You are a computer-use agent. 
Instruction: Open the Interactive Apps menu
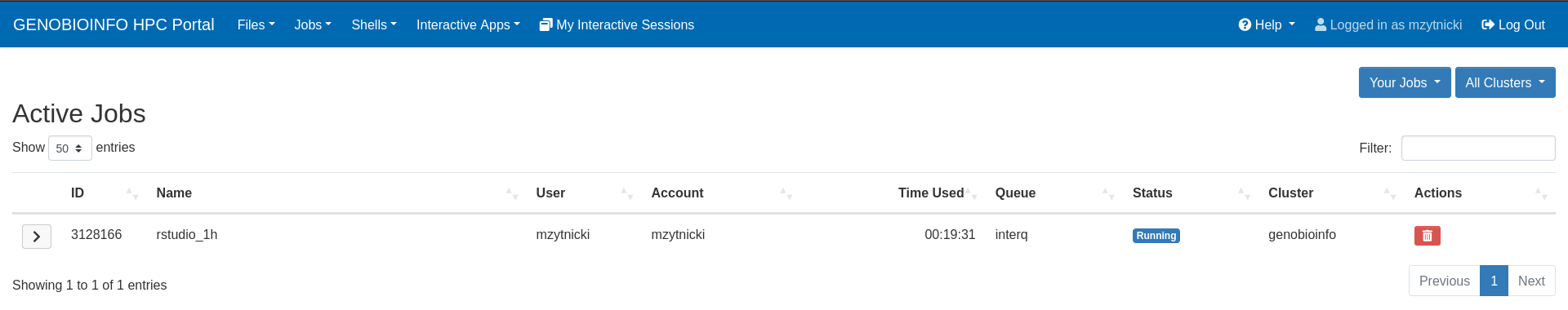[468, 25]
